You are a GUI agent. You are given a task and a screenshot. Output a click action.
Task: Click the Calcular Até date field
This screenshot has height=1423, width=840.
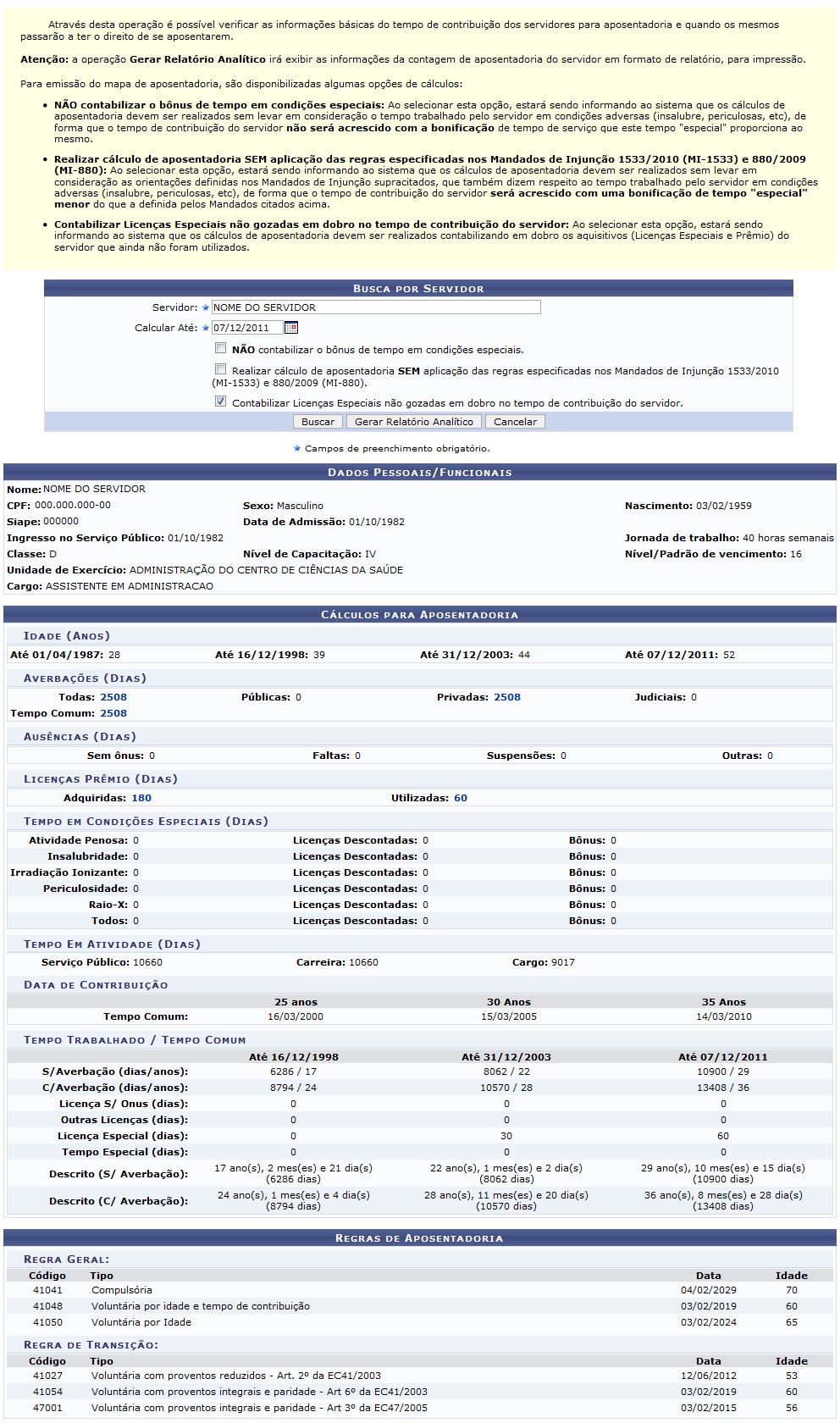pos(246,328)
